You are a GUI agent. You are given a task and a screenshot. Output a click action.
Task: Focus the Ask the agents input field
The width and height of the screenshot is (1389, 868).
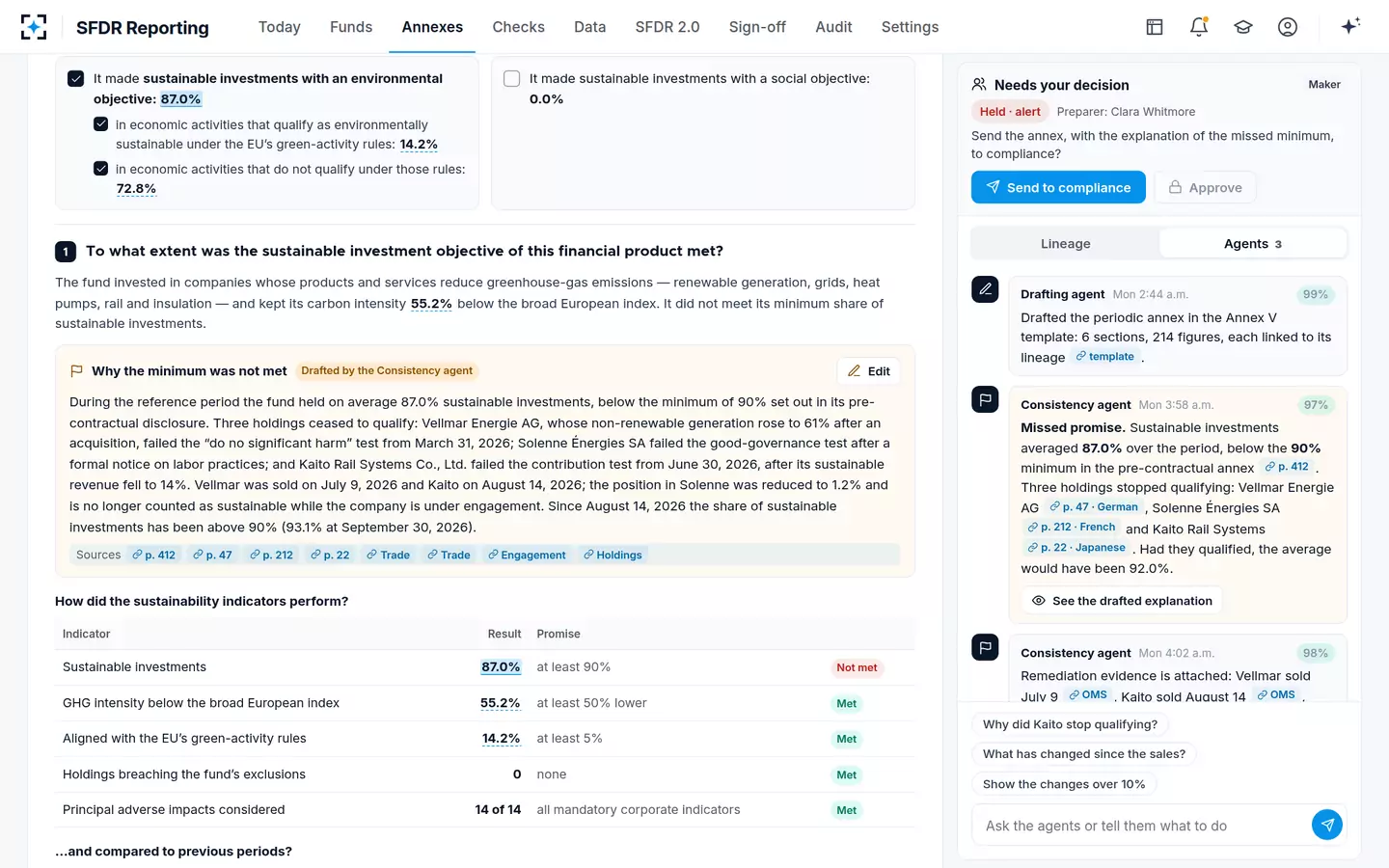(1140, 826)
